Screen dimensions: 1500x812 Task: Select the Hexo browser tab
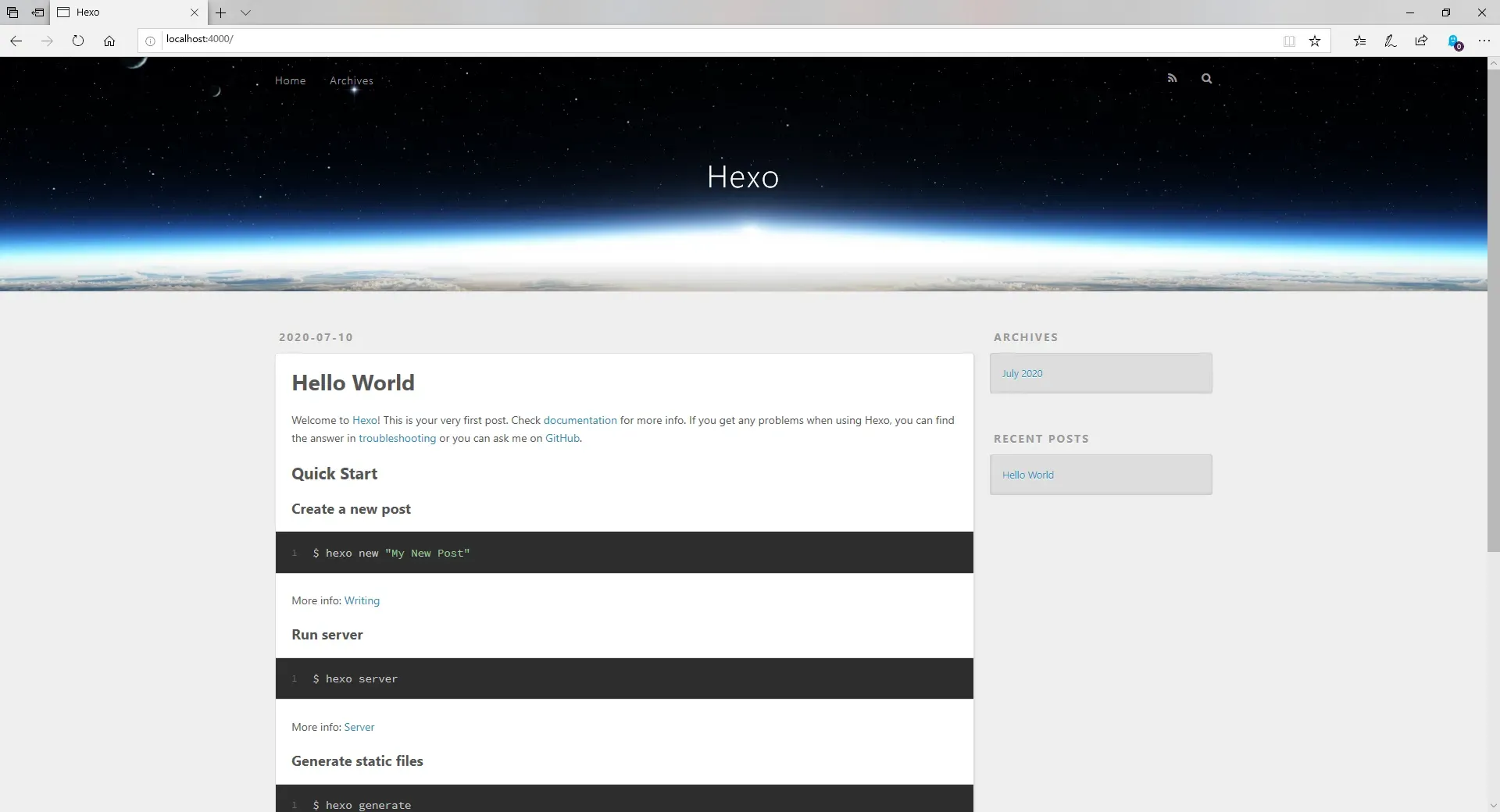pyautogui.click(x=129, y=12)
